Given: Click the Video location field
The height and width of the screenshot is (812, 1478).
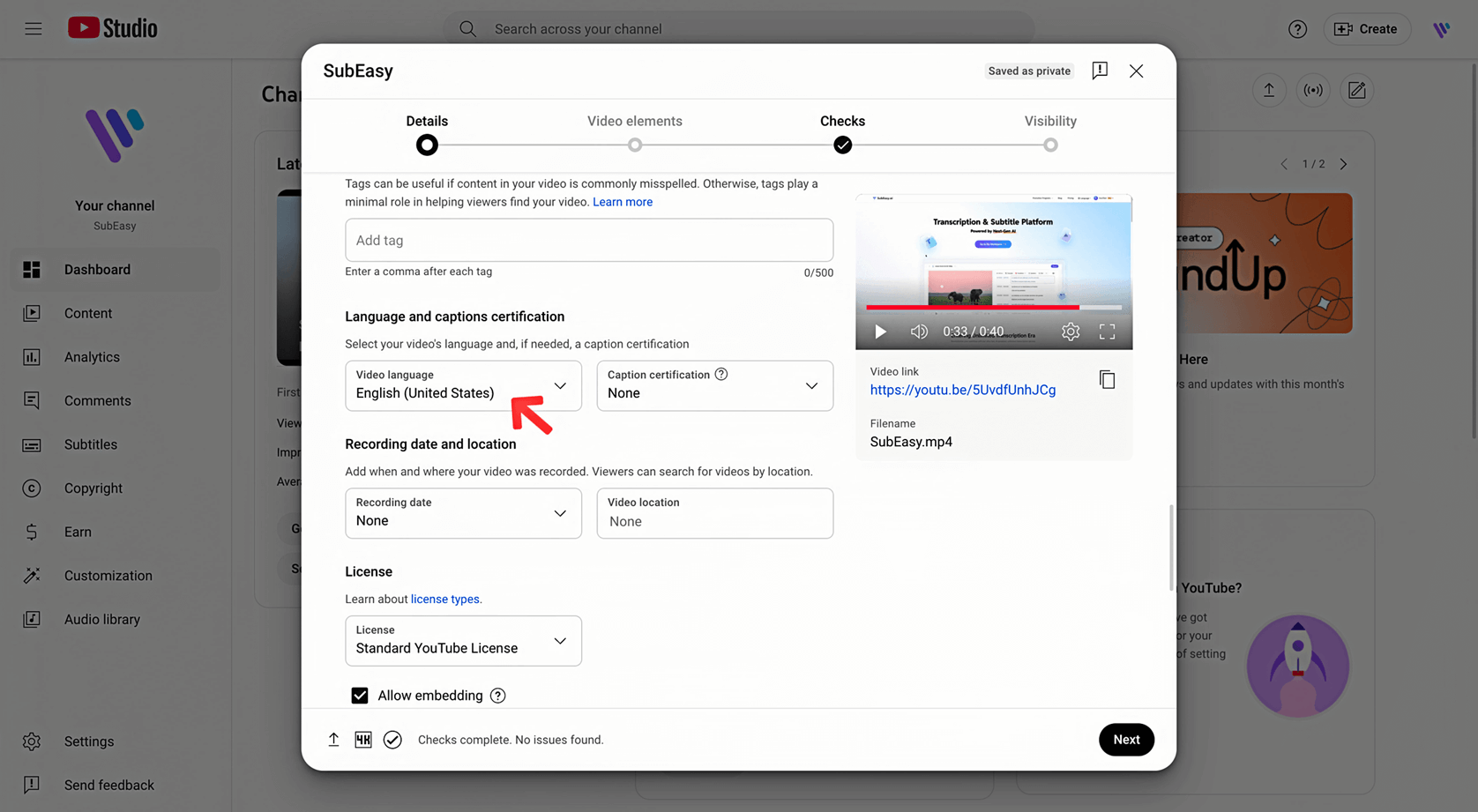Looking at the screenshot, I should click(715, 513).
